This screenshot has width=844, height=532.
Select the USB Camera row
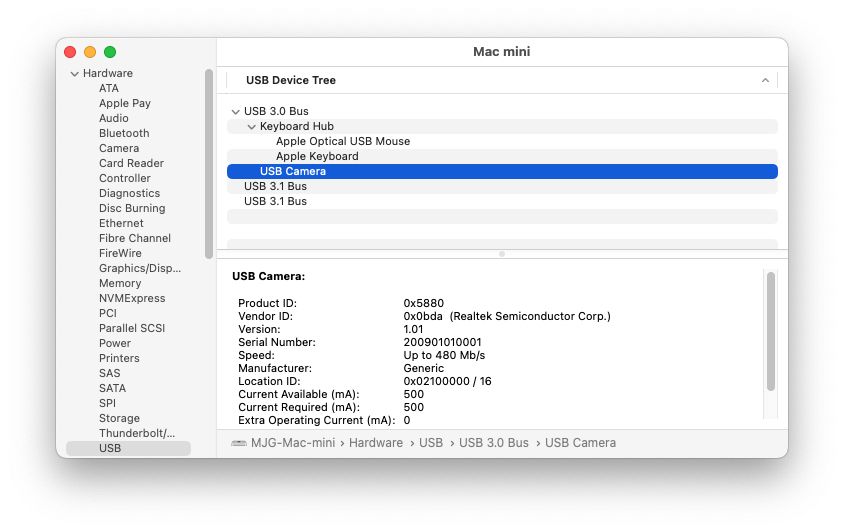pos(502,172)
